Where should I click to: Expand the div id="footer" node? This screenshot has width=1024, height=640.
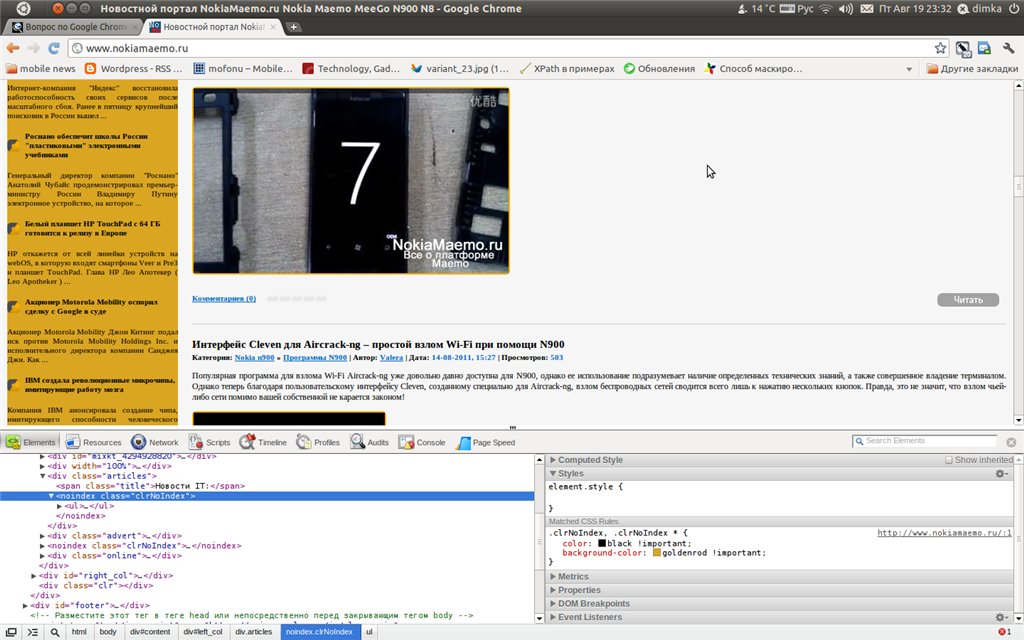pyautogui.click(x=25, y=606)
